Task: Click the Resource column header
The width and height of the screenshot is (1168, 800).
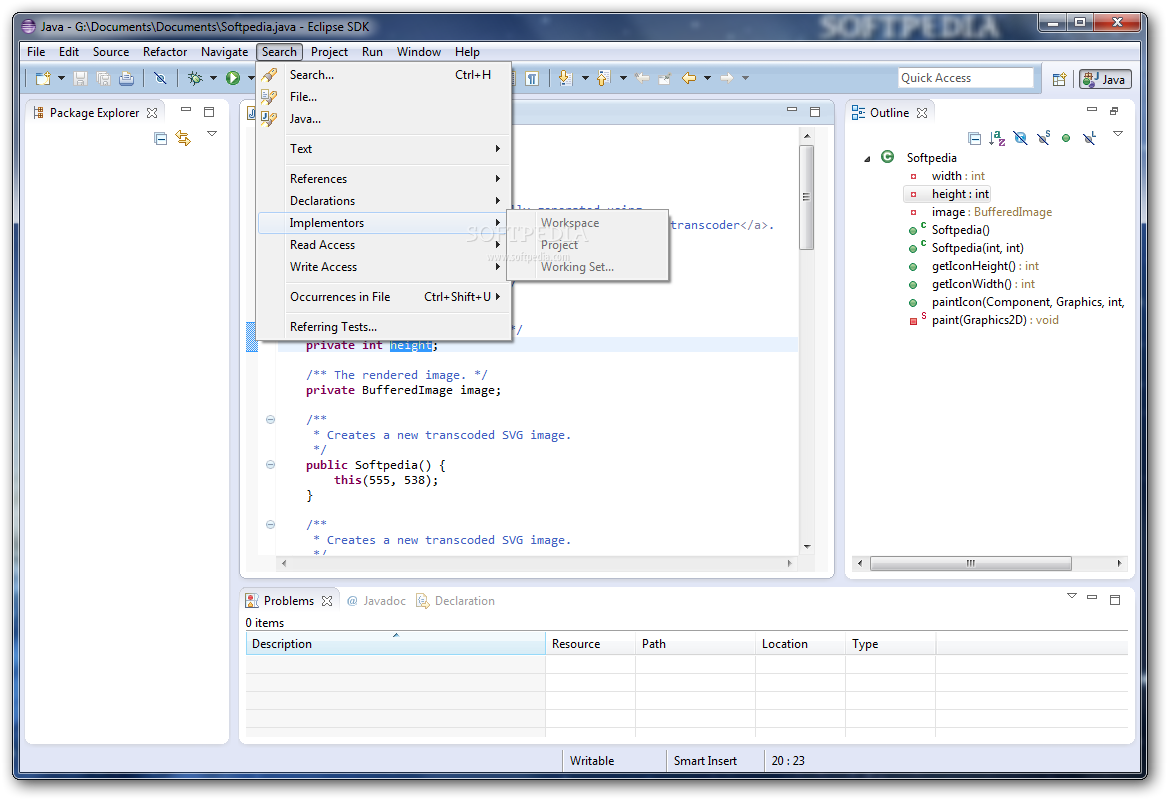Action: click(591, 644)
